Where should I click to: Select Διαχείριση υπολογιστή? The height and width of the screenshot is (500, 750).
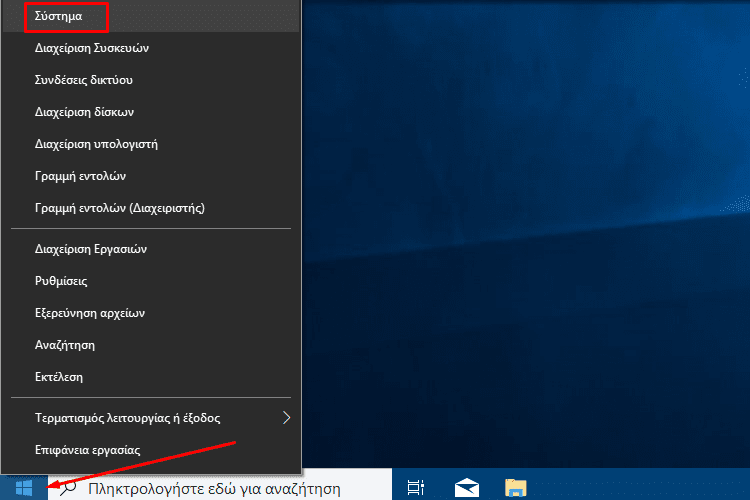151,144
